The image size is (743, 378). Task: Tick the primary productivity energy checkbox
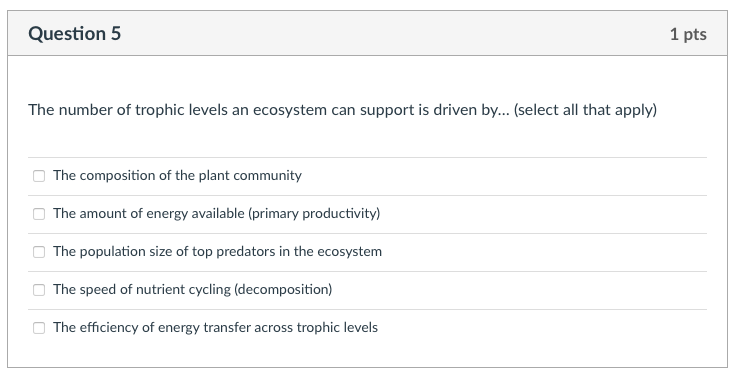point(39,214)
